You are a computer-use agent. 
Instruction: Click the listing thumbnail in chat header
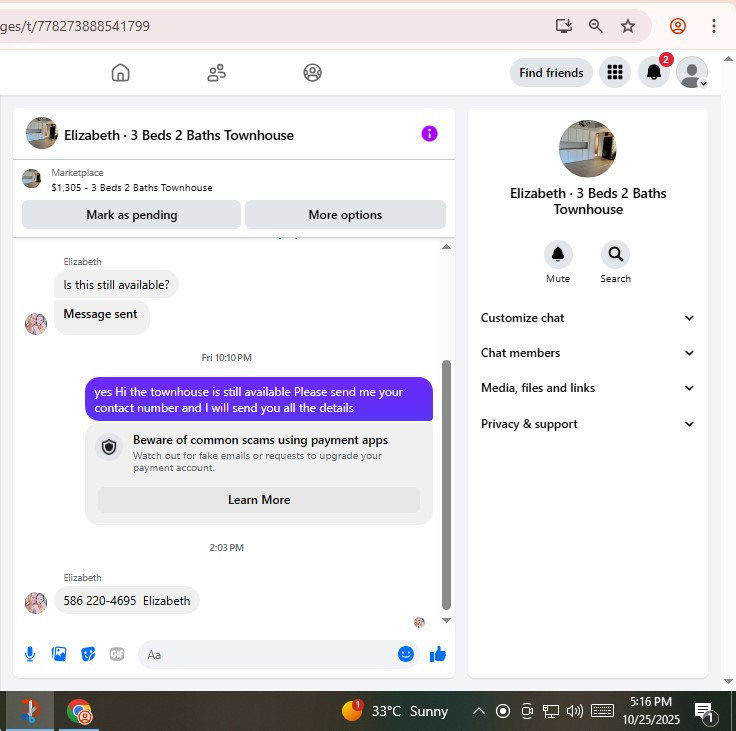pos(41,133)
